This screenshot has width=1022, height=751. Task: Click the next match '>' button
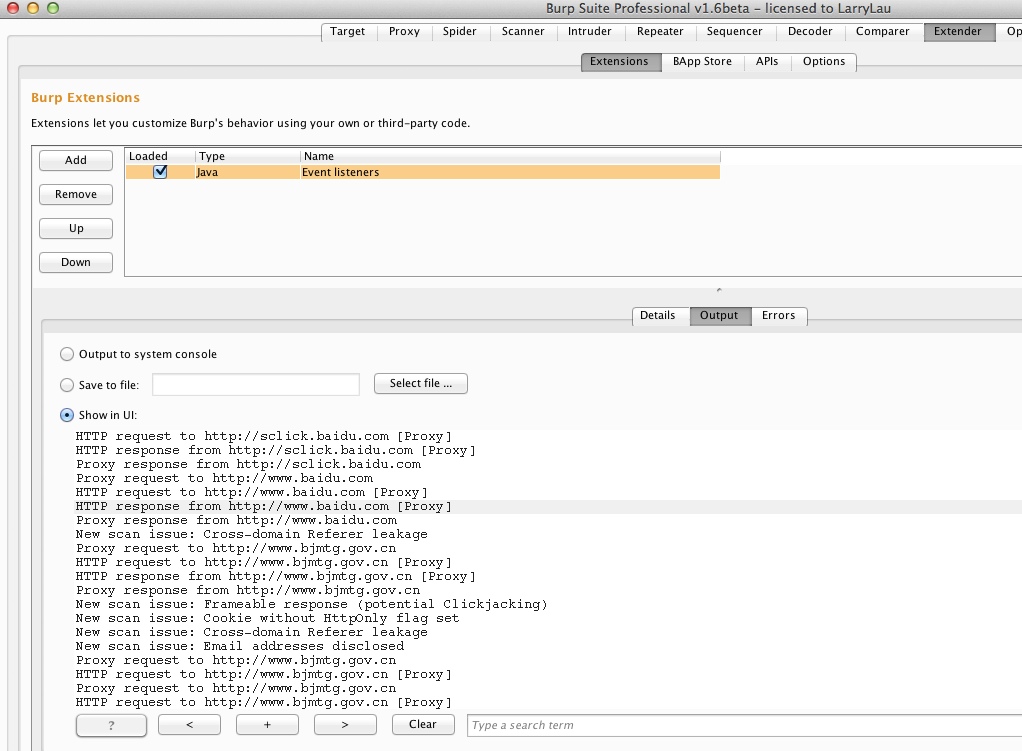(345, 724)
